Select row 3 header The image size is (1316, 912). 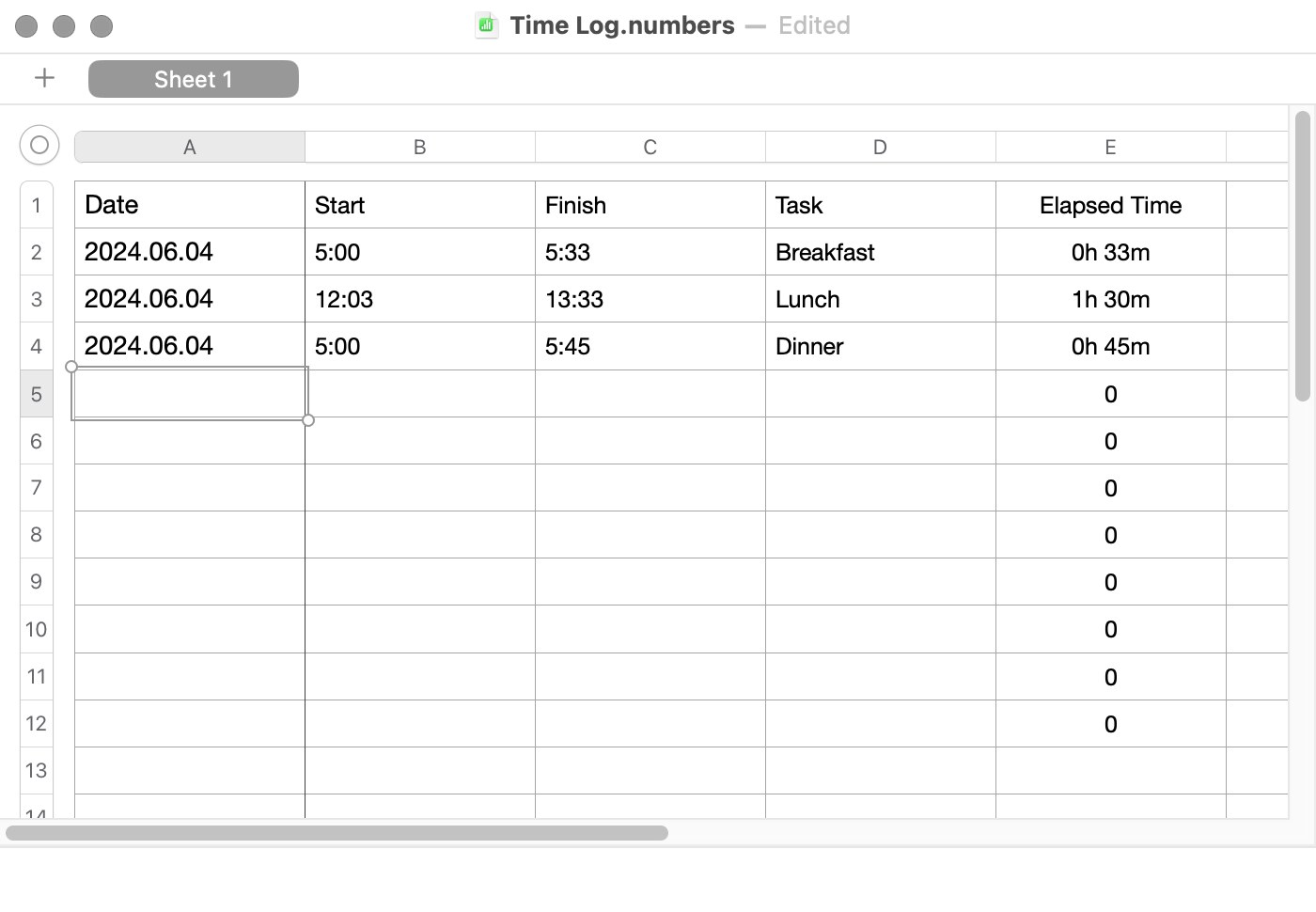click(x=37, y=299)
